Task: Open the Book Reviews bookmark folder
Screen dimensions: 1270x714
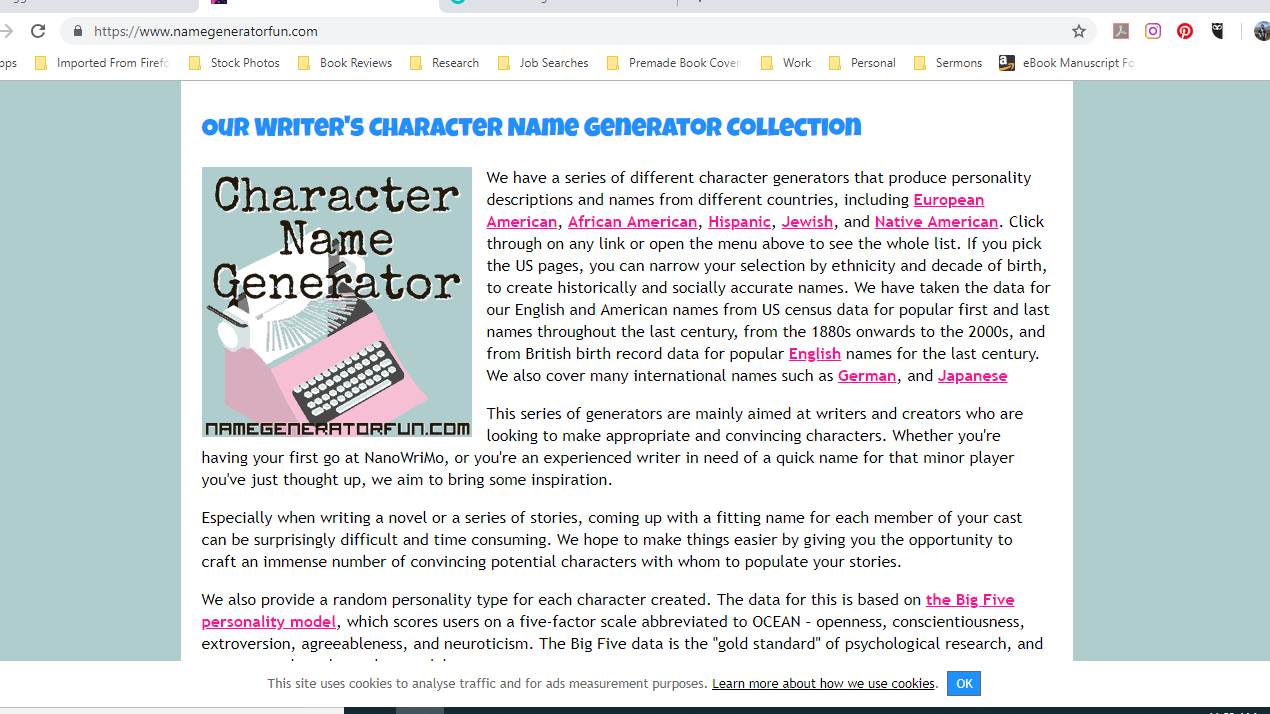Action: [345, 63]
